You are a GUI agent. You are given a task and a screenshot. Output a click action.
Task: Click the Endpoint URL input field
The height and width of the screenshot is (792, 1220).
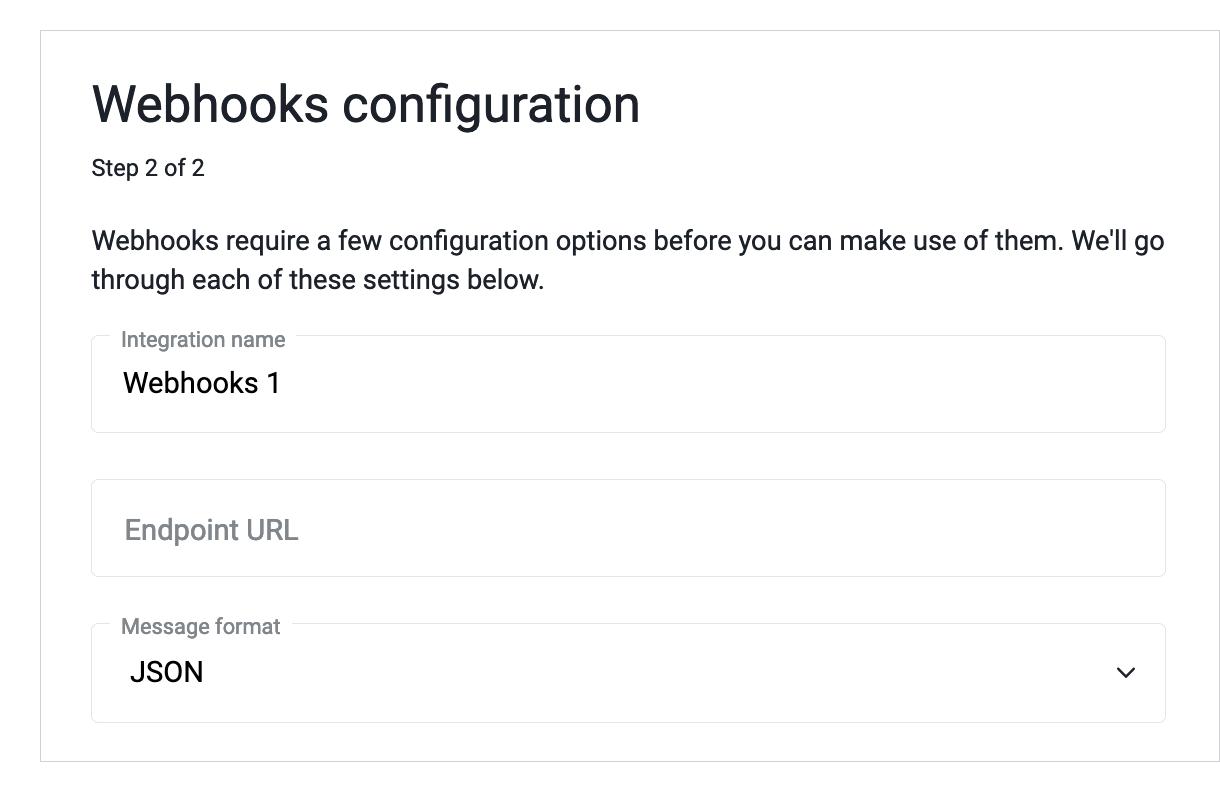pyautogui.click(x=628, y=528)
